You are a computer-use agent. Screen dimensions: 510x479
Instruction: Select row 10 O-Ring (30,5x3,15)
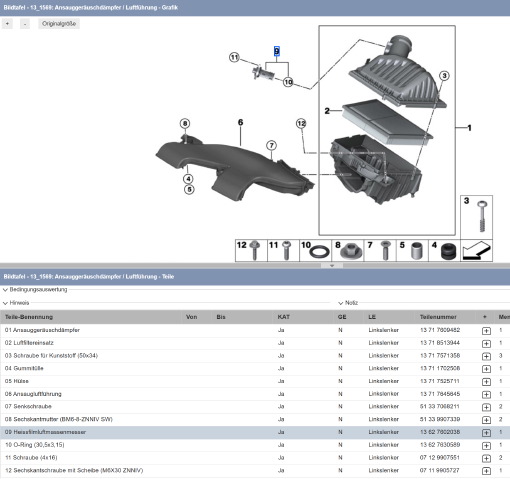coord(255,445)
